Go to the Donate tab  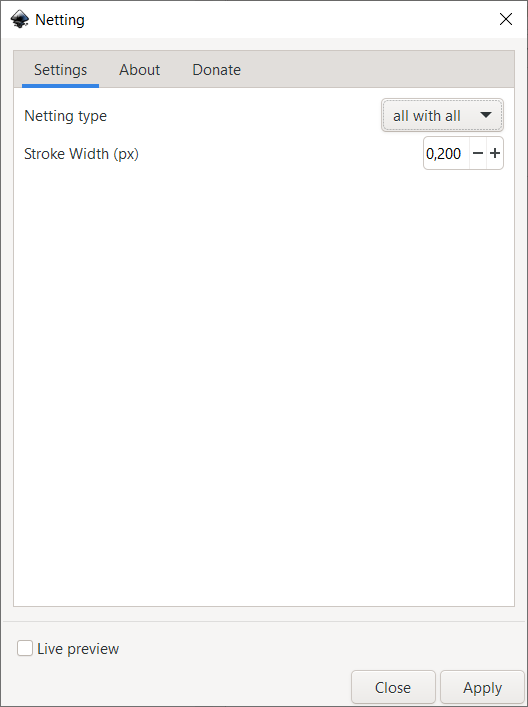(216, 70)
